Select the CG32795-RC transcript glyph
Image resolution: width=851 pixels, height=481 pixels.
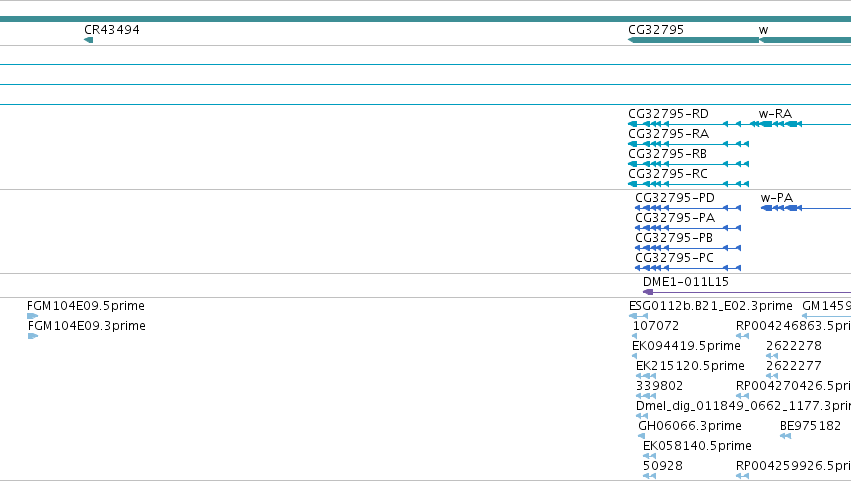coord(688,184)
